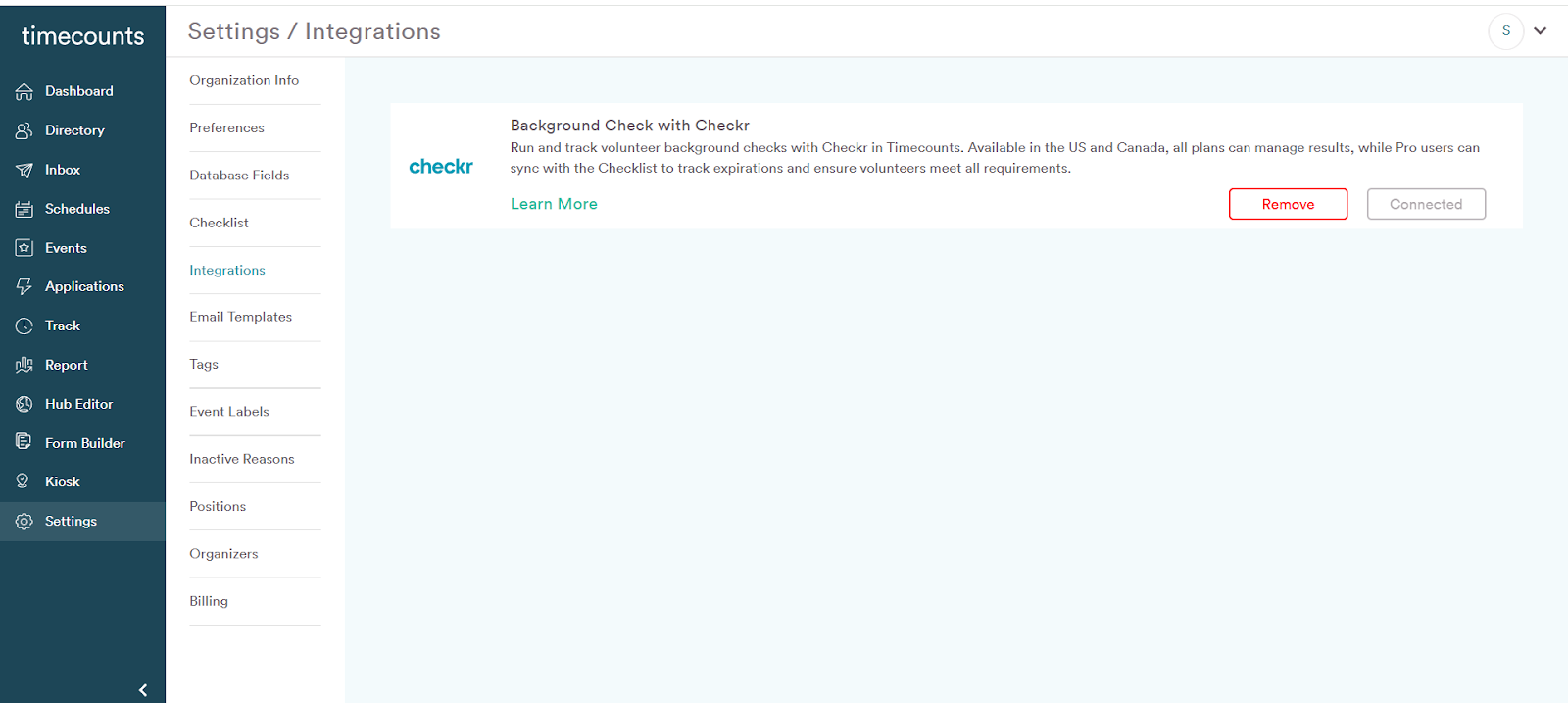The height and width of the screenshot is (703, 1568).
Task: Select the Form Builder label
Action: (85, 443)
